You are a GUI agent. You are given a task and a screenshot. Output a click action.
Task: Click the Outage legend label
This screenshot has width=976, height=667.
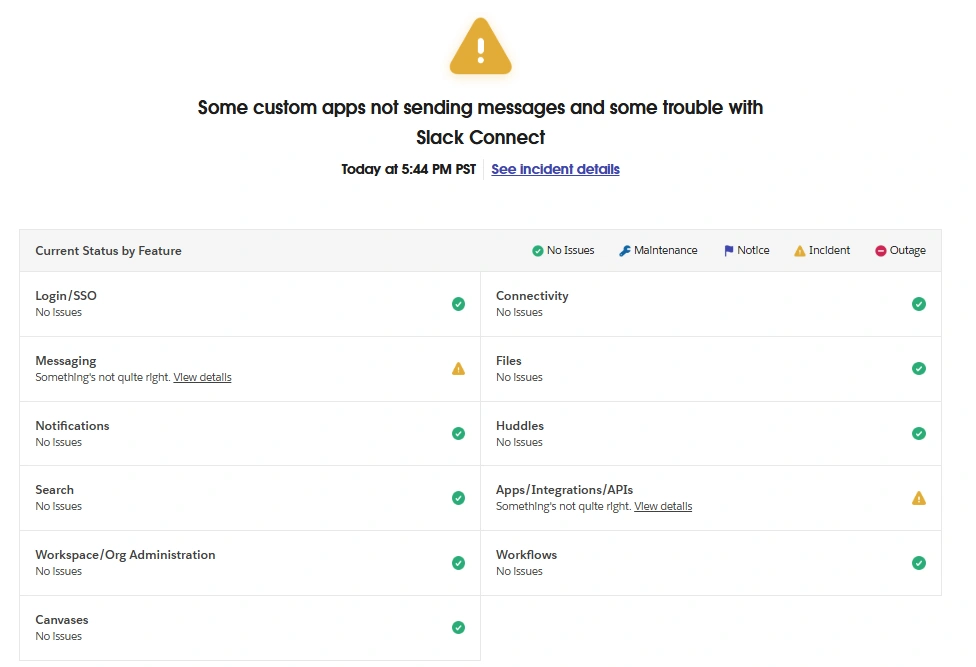pyautogui.click(x=908, y=250)
